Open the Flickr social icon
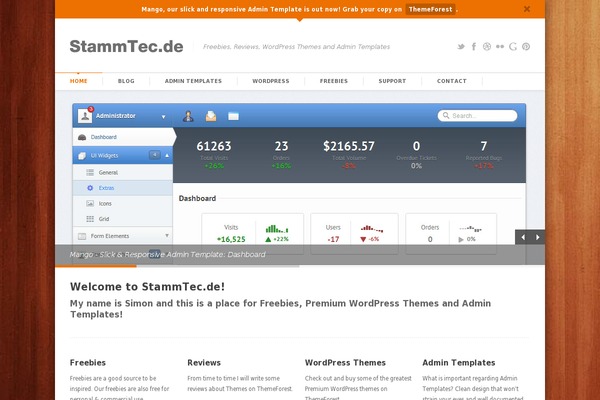600x400 pixels. click(x=500, y=47)
